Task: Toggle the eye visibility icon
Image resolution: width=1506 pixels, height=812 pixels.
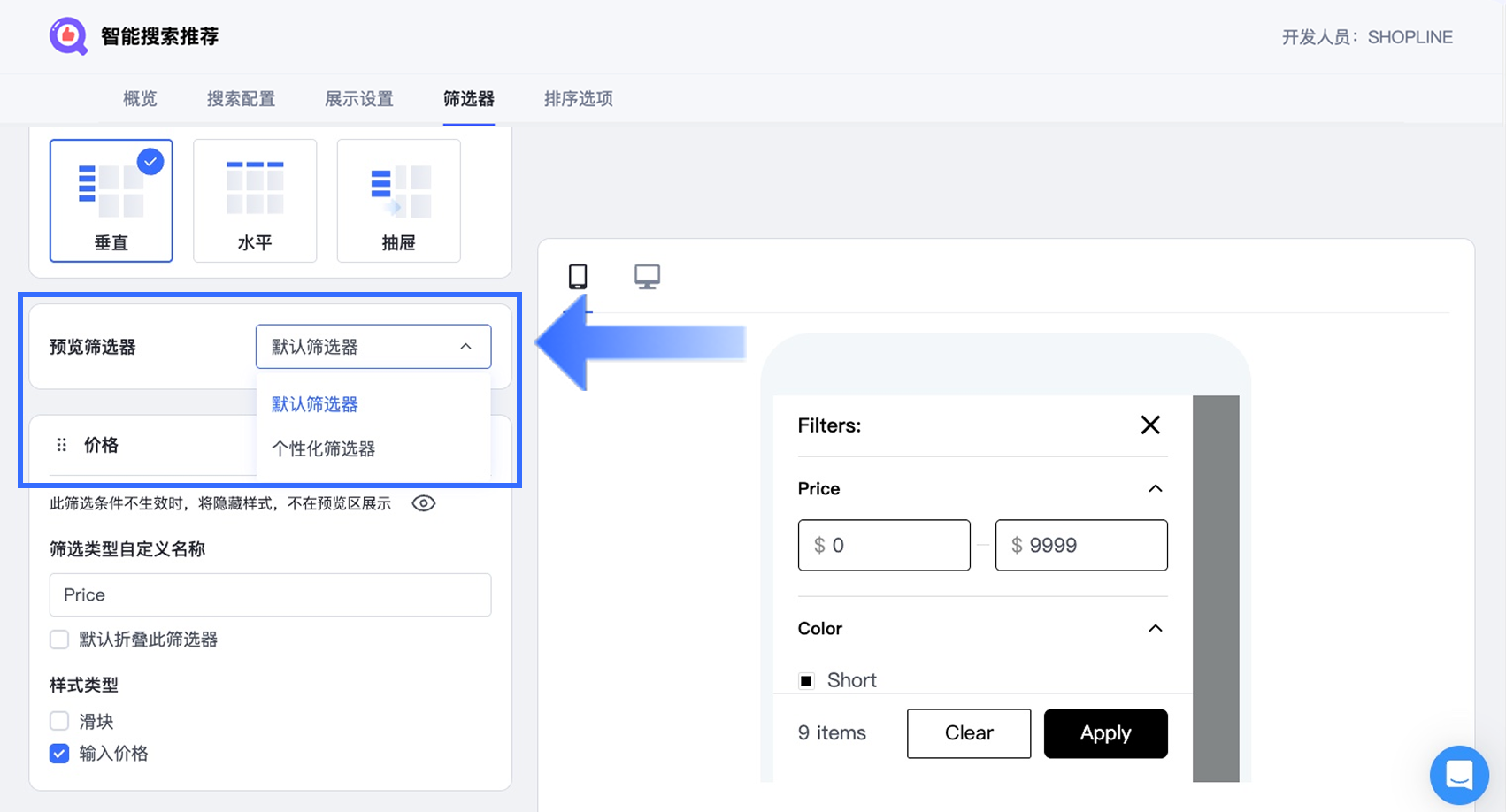Action: pyautogui.click(x=424, y=503)
